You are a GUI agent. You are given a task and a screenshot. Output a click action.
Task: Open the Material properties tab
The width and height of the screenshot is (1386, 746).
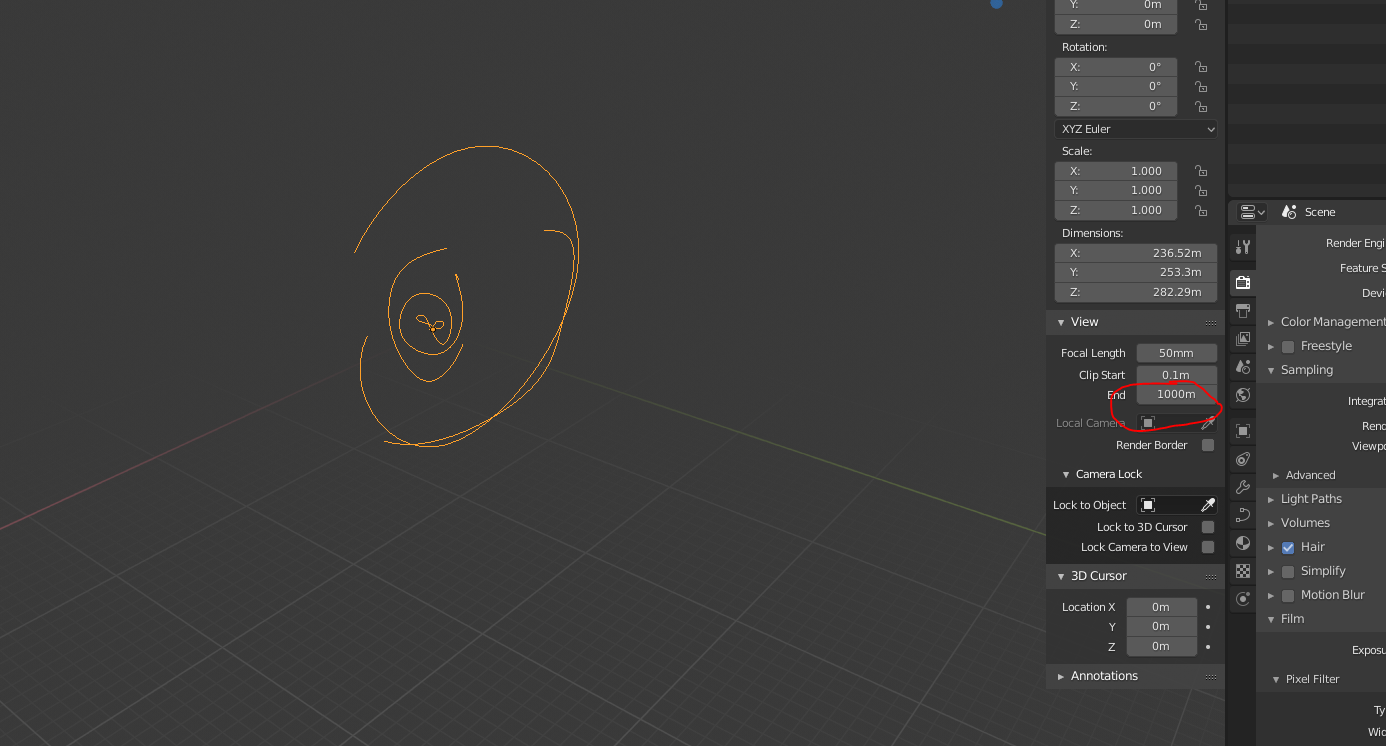[1243, 543]
